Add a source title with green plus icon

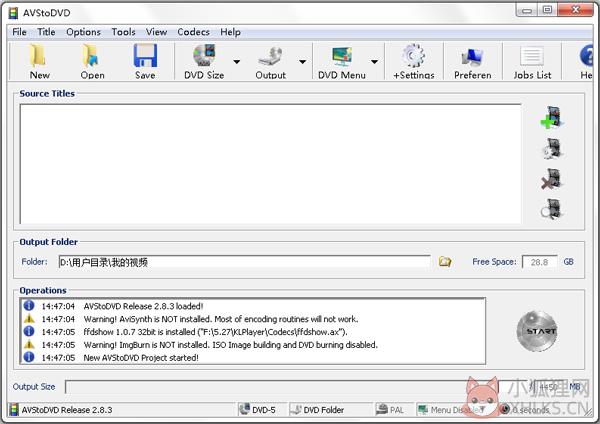(552, 117)
